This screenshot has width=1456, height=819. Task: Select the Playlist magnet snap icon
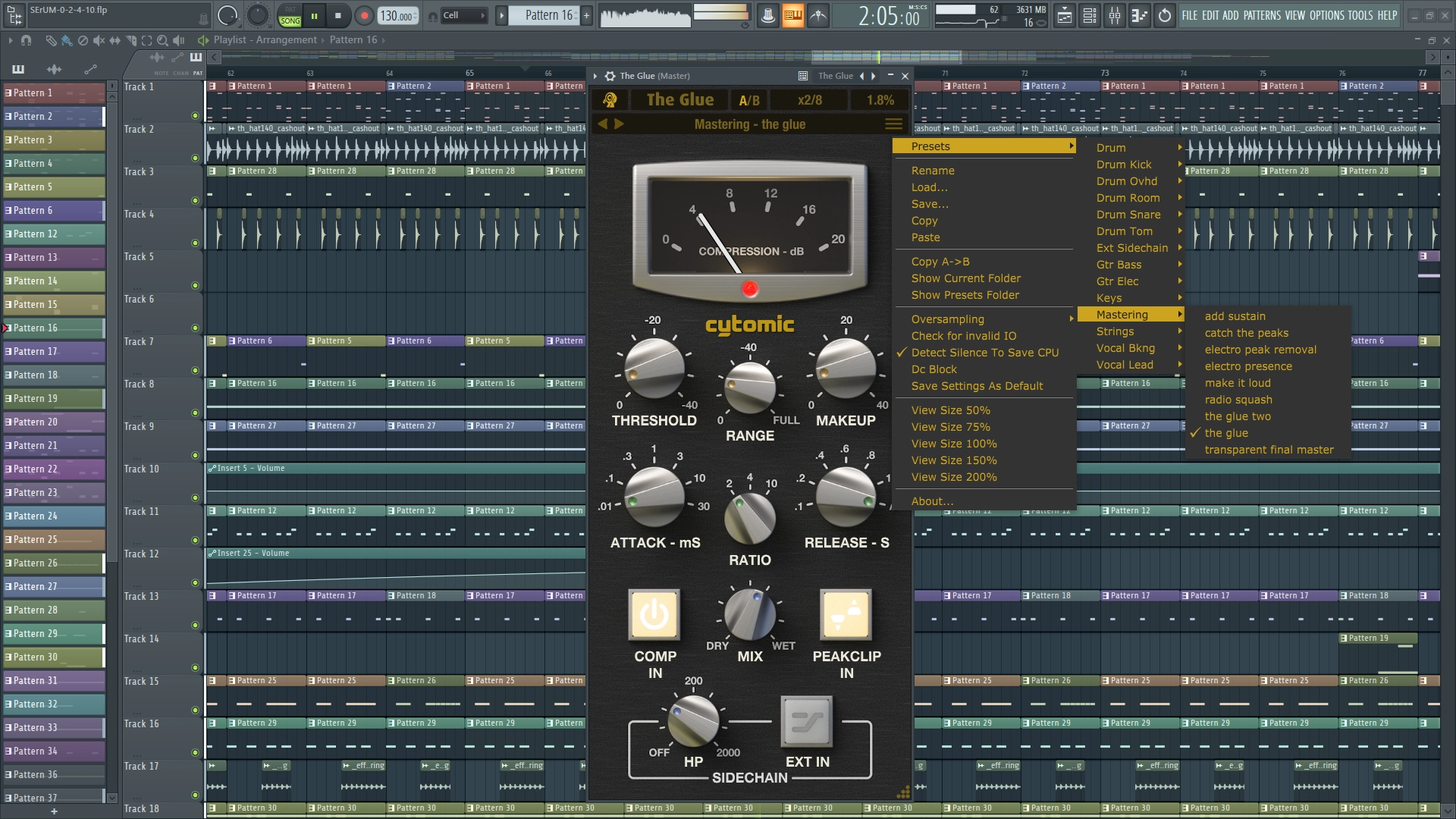point(27,40)
